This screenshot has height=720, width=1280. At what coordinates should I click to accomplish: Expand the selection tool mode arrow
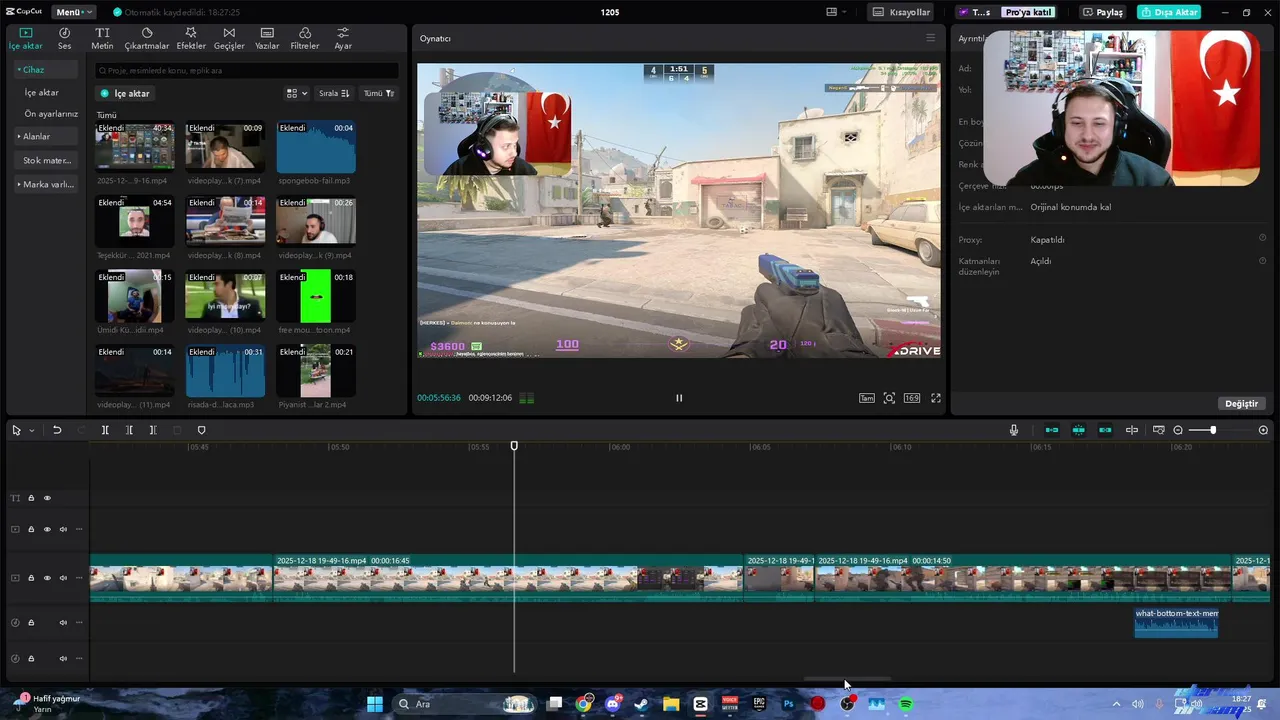(x=32, y=430)
